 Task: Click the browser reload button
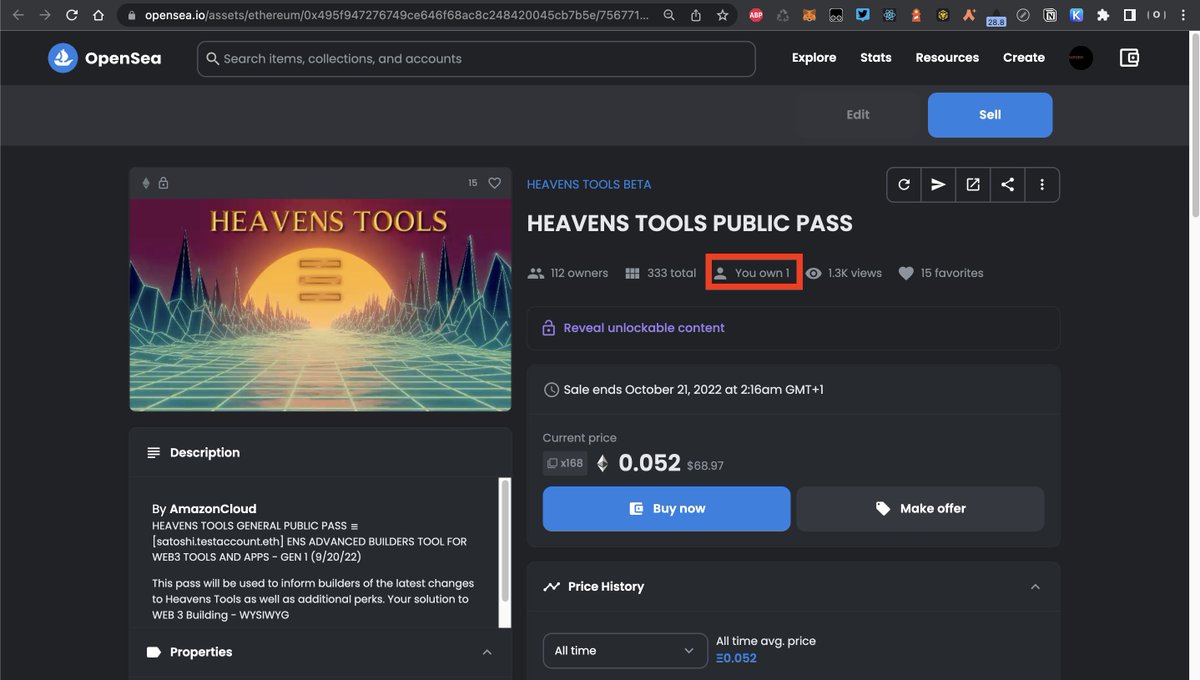click(72, 16)
